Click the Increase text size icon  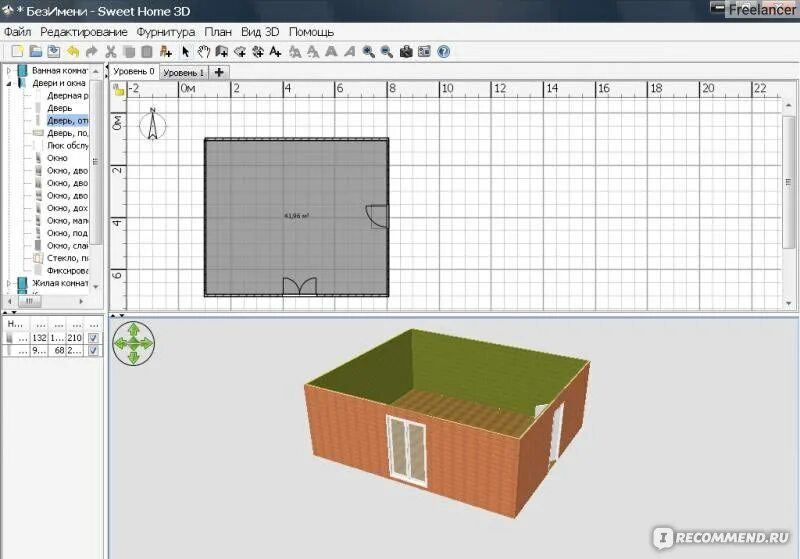[x=295, y=52]
